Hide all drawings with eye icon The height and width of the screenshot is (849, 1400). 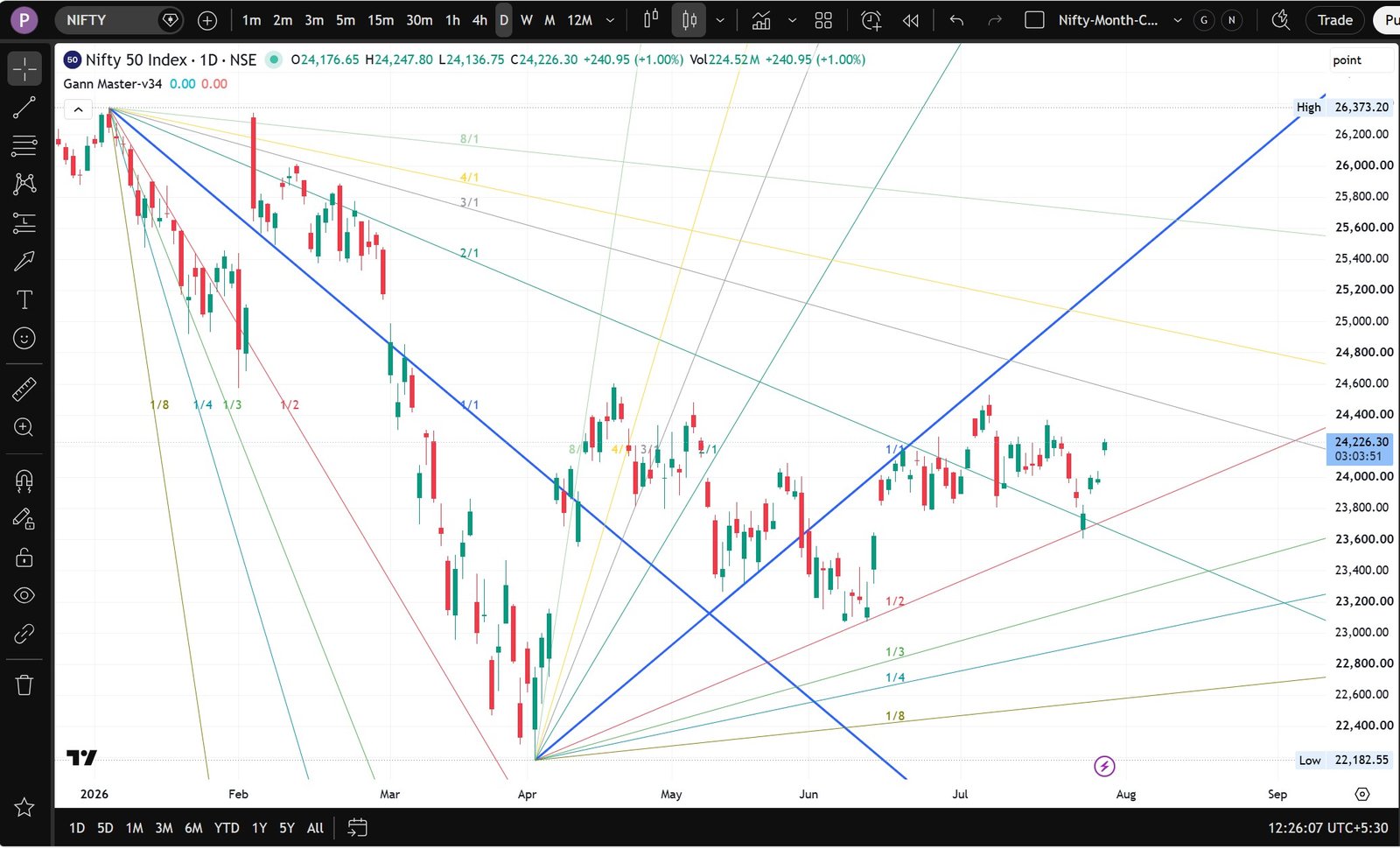point(24,595)
